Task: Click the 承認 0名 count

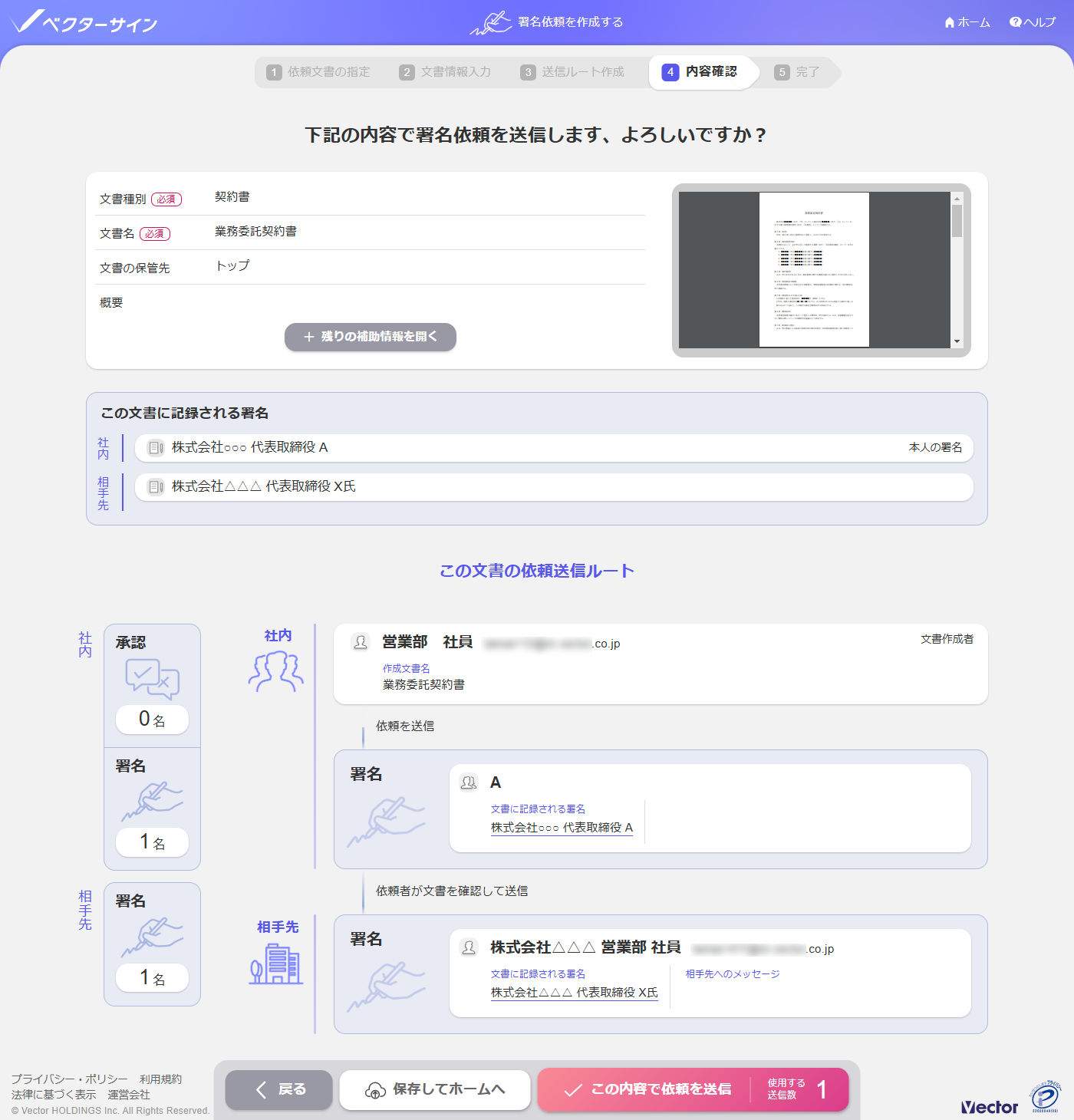Action: point(152,720)
